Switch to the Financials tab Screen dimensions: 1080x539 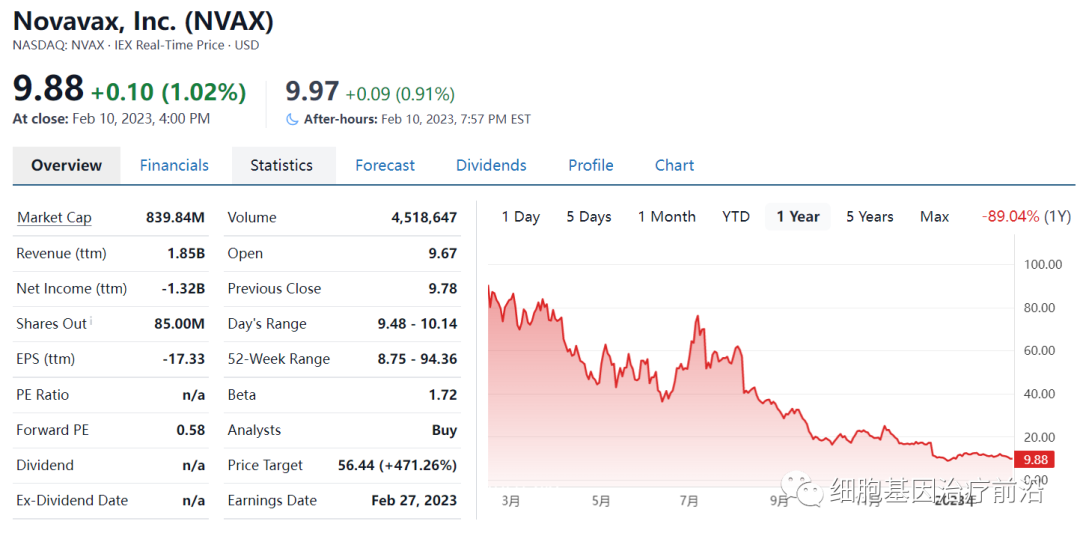(174, 165)
